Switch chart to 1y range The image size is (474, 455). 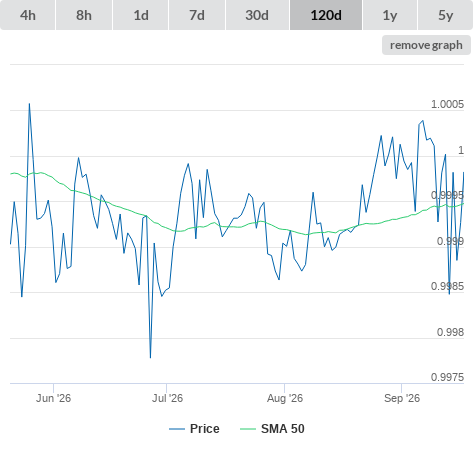390,15
